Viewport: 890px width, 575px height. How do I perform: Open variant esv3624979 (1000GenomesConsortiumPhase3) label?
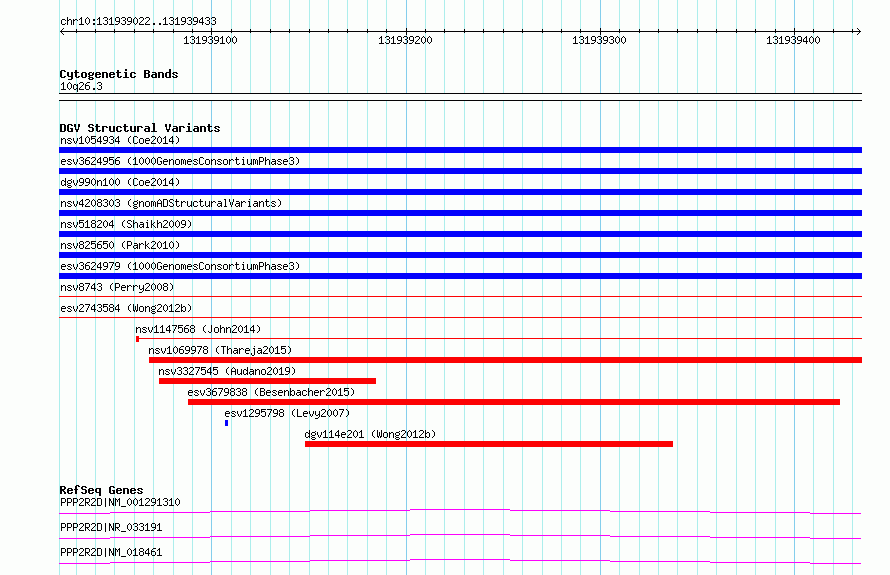tap(180, 266)
